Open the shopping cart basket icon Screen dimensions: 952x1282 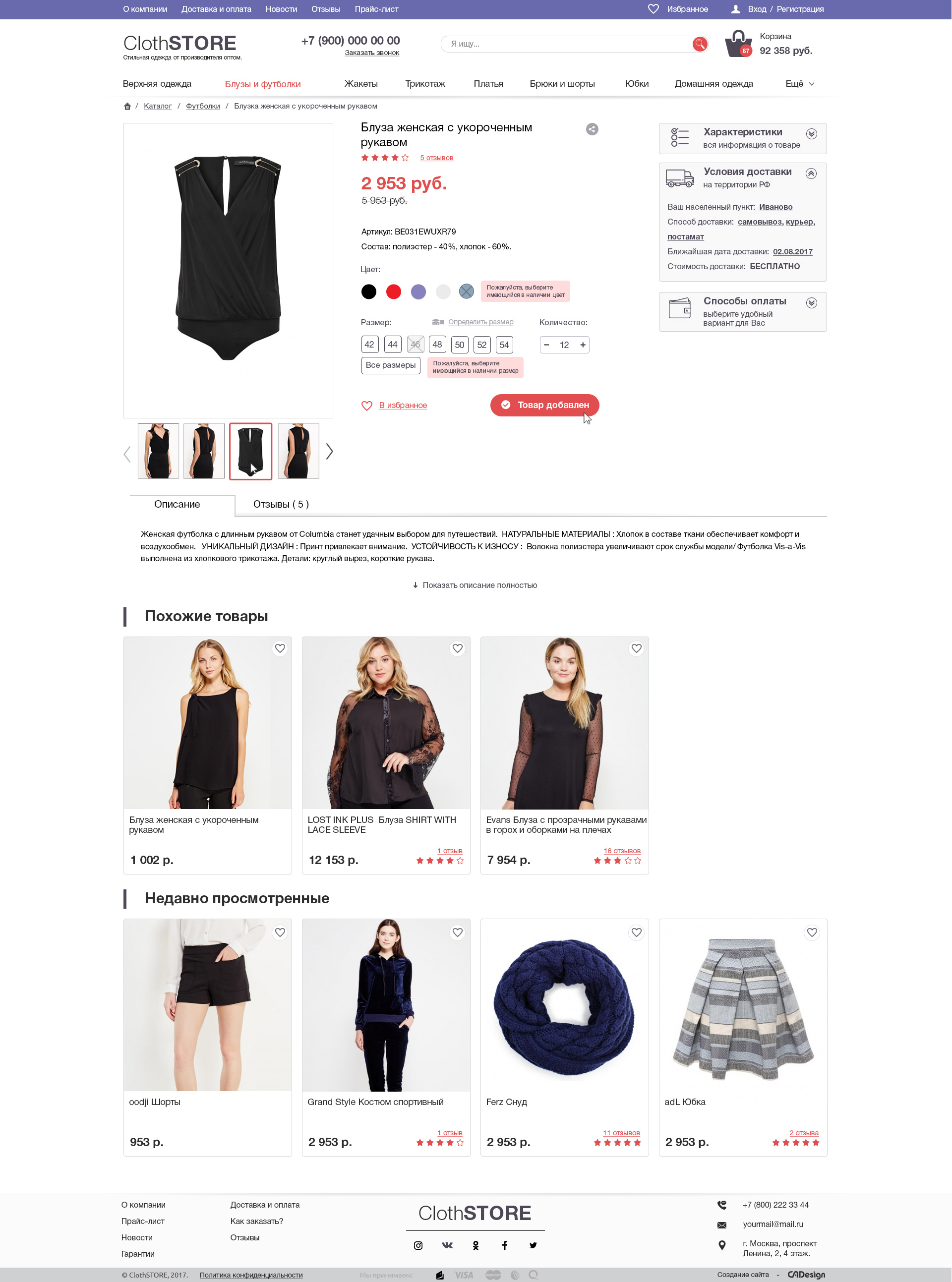[738, 44]
